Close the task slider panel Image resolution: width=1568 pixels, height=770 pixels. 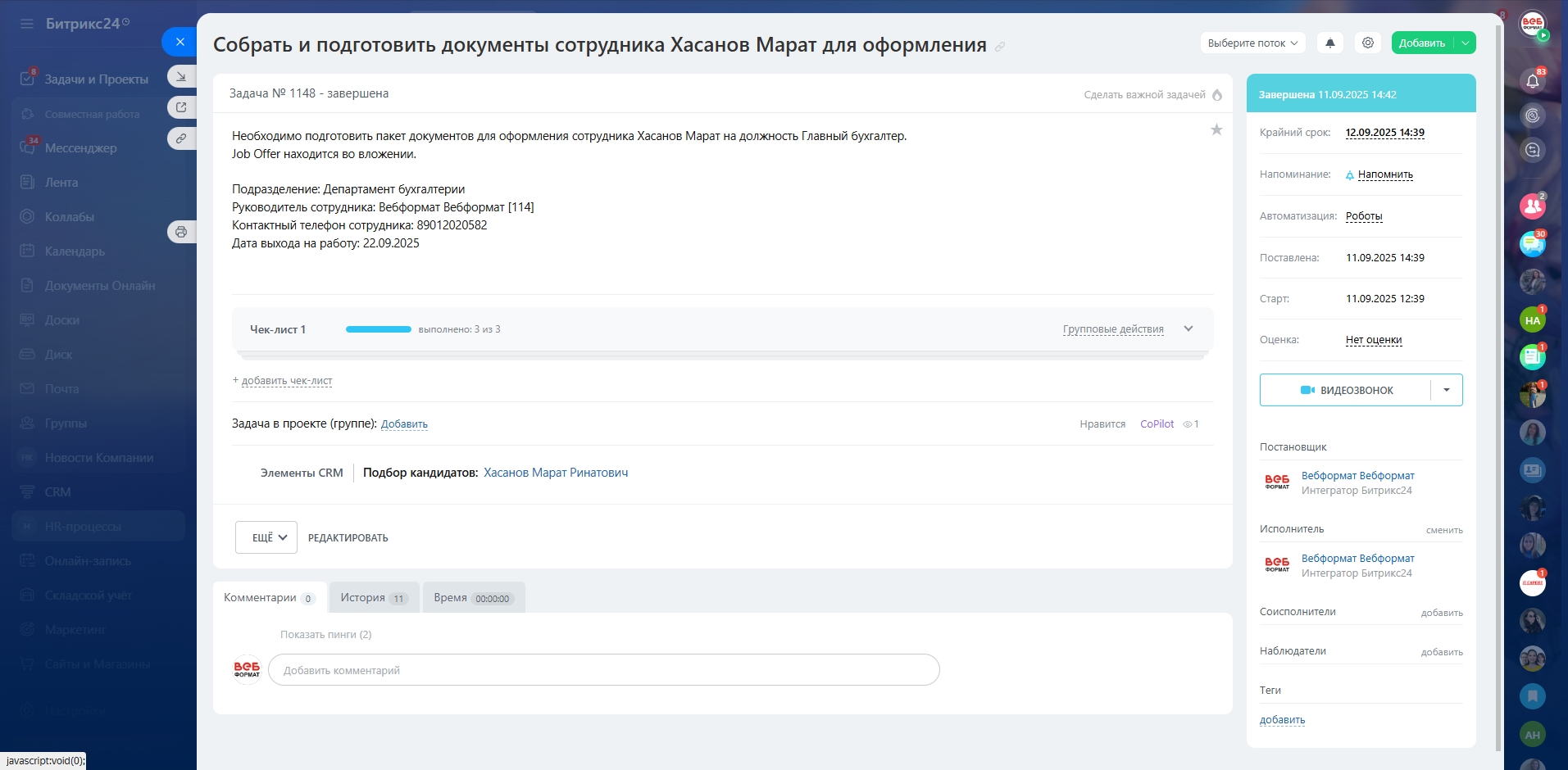(180, 42)
